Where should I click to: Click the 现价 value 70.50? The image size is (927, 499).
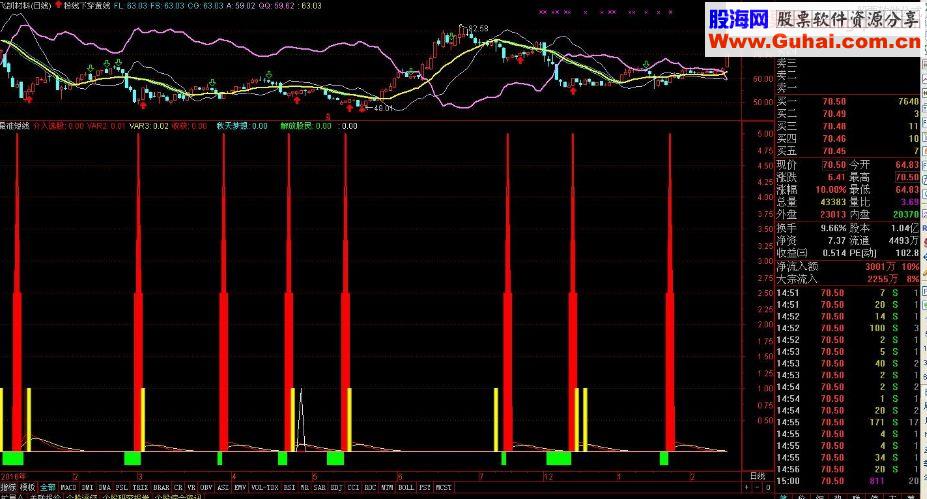[834, 165]
